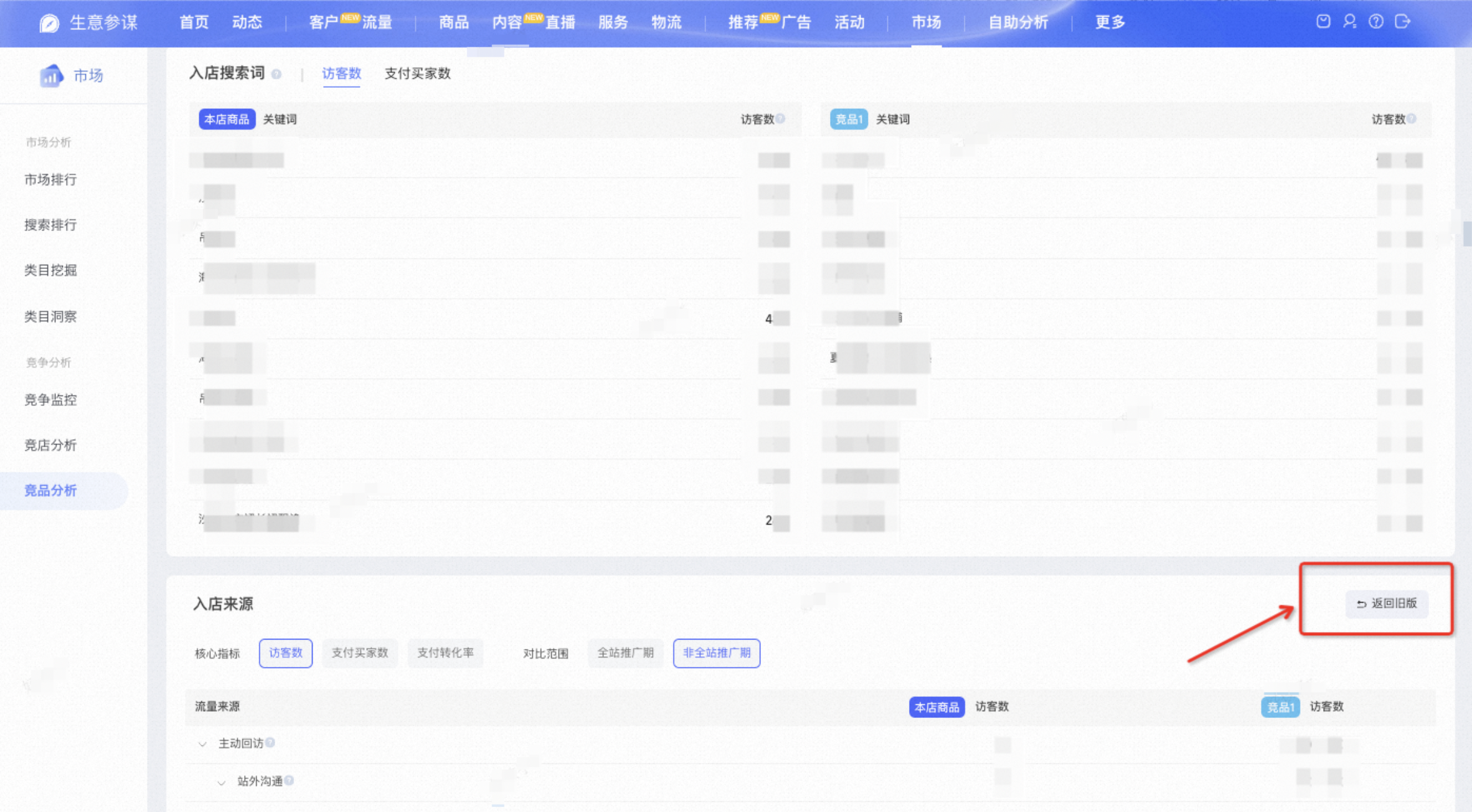Open 流量 in top navigation
This screenshot has width=1472, height=812.
[x=377, y=22]
